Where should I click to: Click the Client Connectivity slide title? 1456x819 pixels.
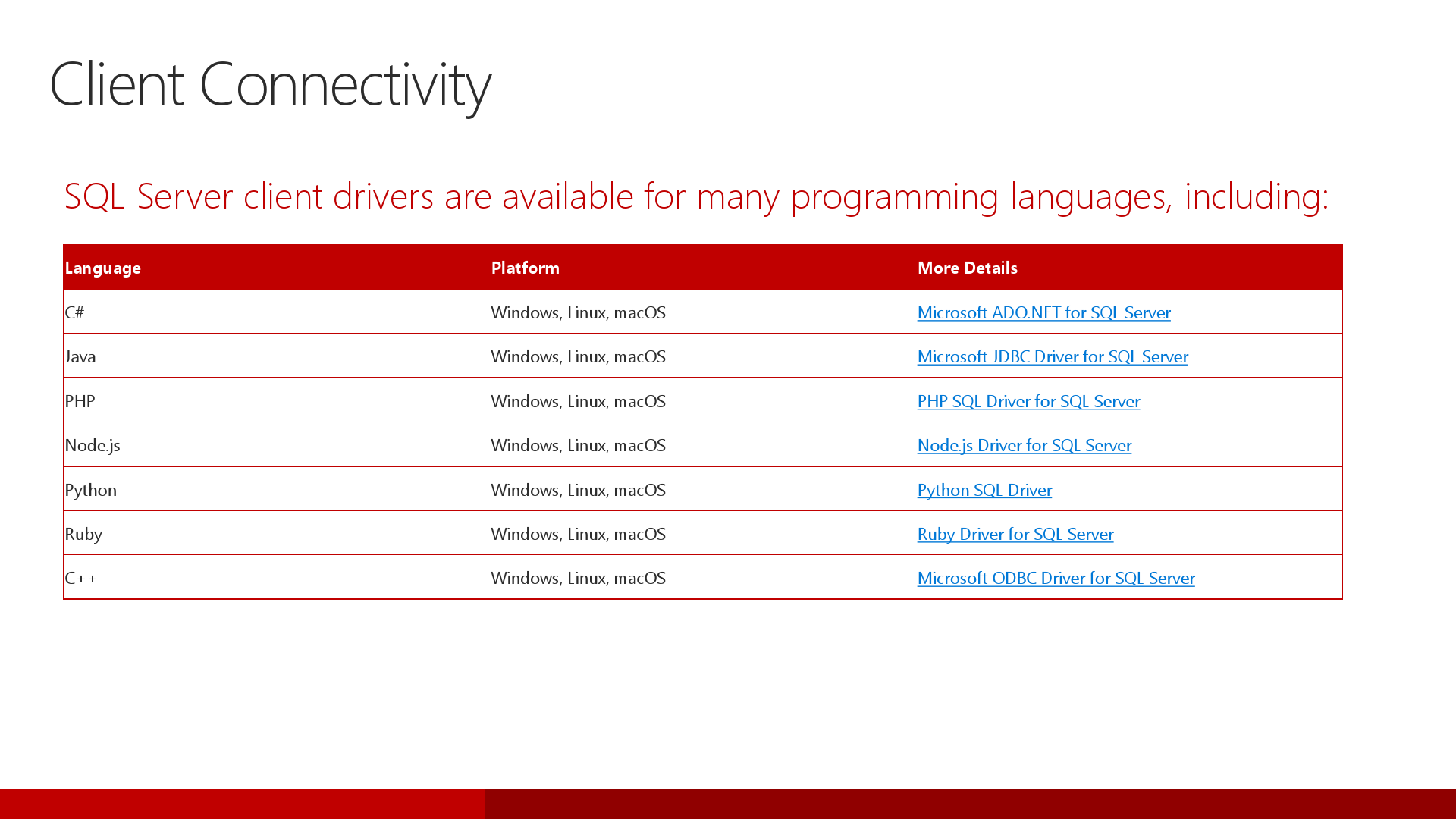271,85
